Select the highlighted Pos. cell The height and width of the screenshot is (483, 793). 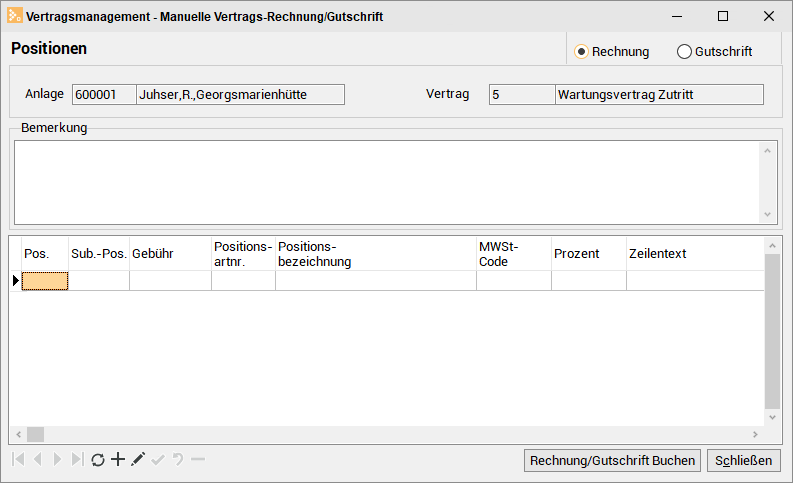point(45,281)
